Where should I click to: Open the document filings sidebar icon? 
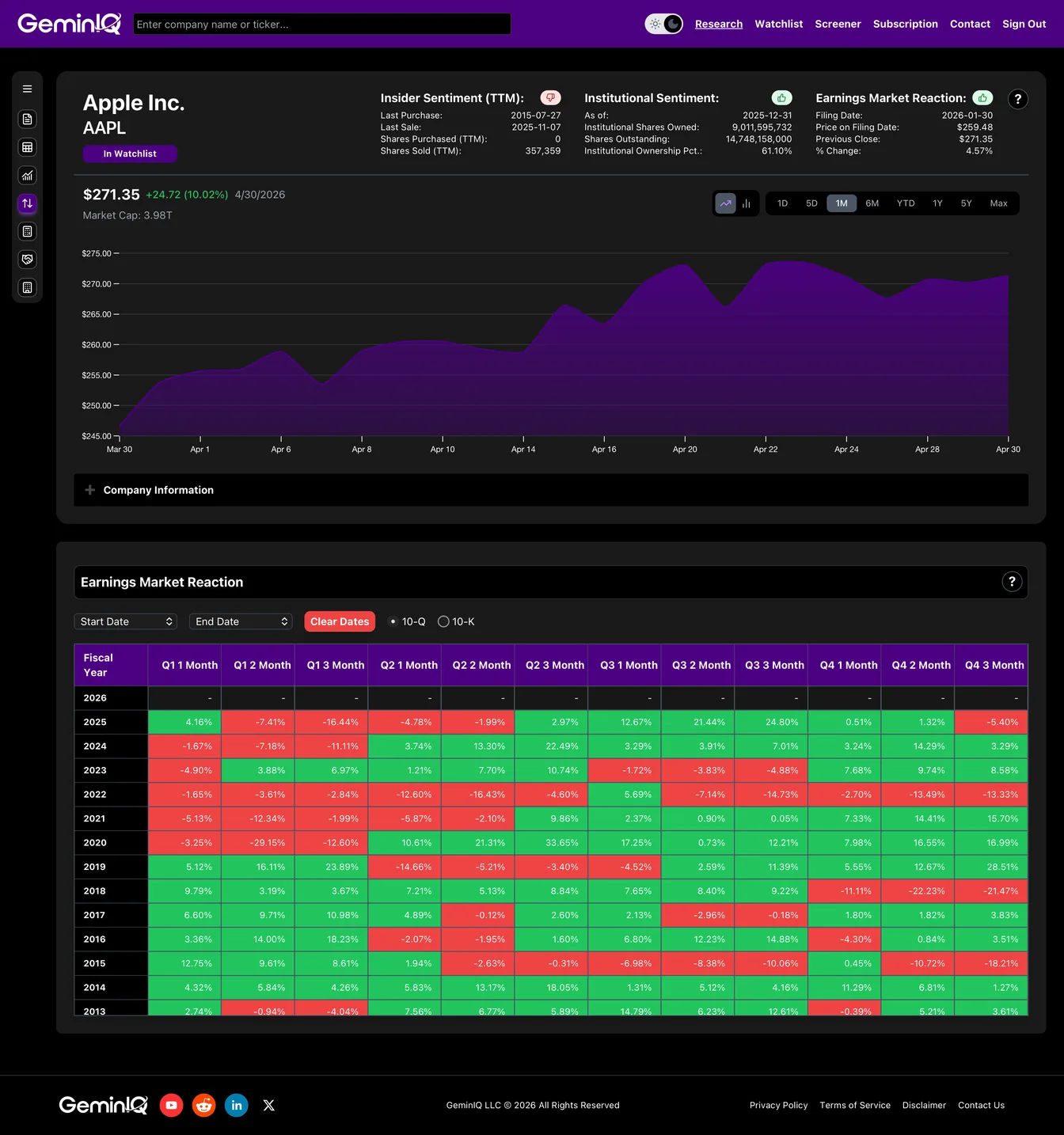point(27,119)
